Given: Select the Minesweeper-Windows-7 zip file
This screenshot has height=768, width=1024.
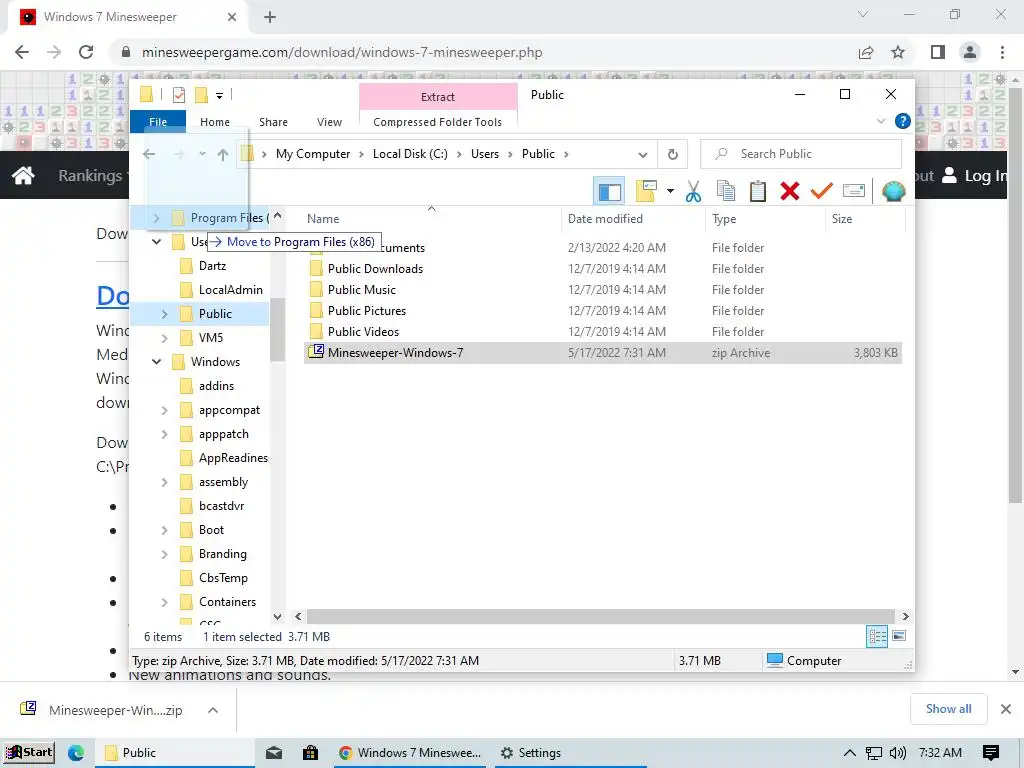Looking at the screenshot, I should tap(603, 353).
